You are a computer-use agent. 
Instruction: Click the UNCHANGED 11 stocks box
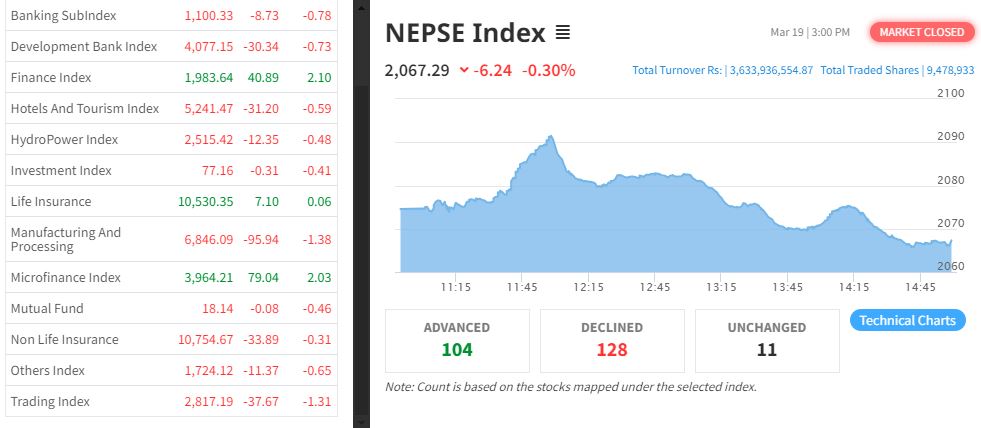[767, 340]
